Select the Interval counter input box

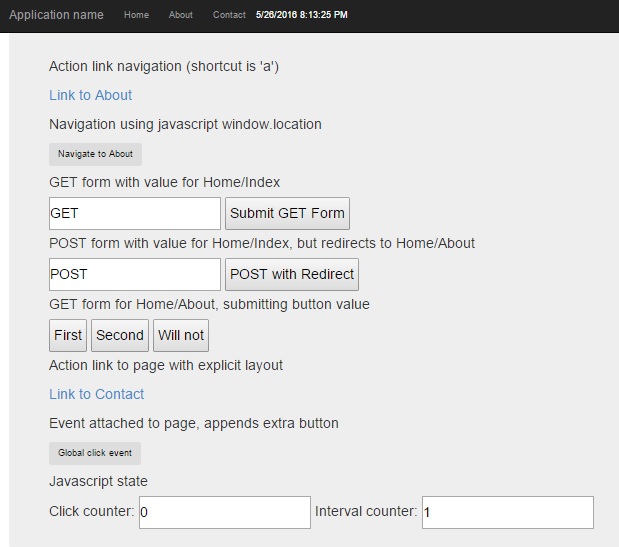508,512
